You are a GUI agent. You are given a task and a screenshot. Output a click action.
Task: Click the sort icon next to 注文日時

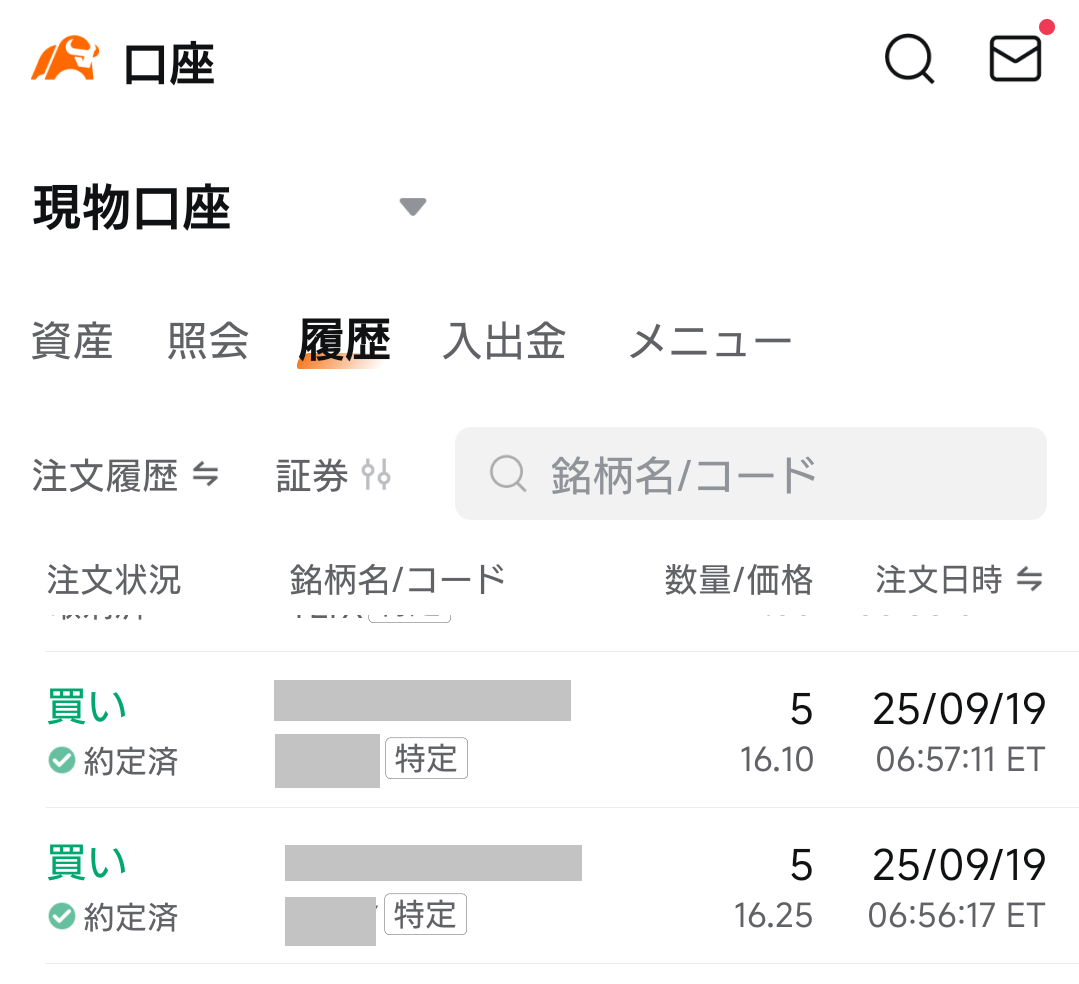click(1029, 579)
